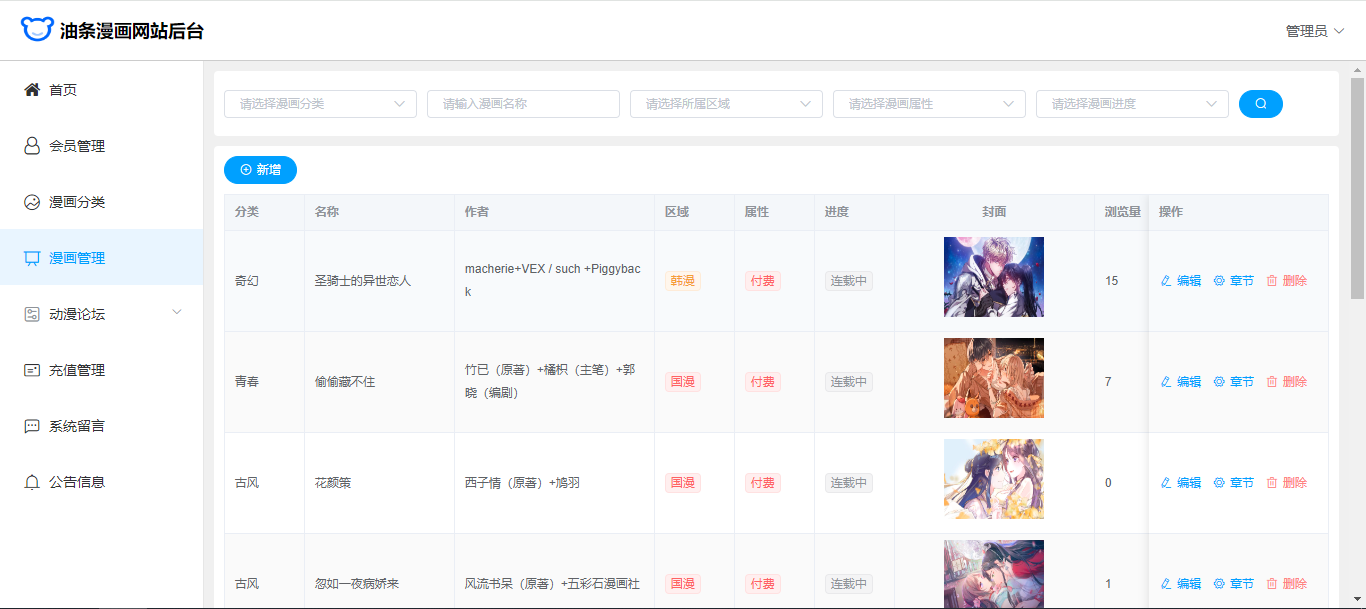Click the user icon beside 会员管理
This screenshot has width=1366, height=609.
point(32,146)
